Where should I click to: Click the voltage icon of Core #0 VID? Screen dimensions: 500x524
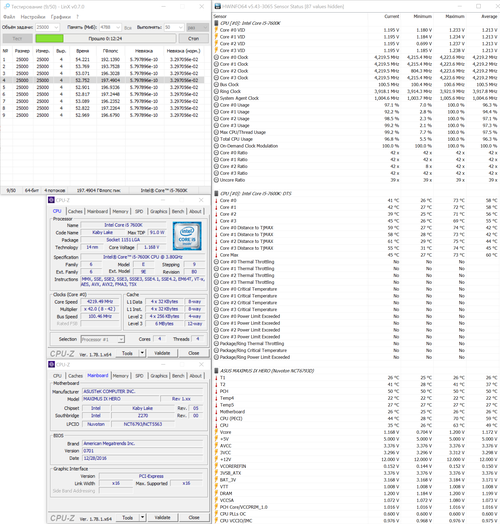pos(216,30)
